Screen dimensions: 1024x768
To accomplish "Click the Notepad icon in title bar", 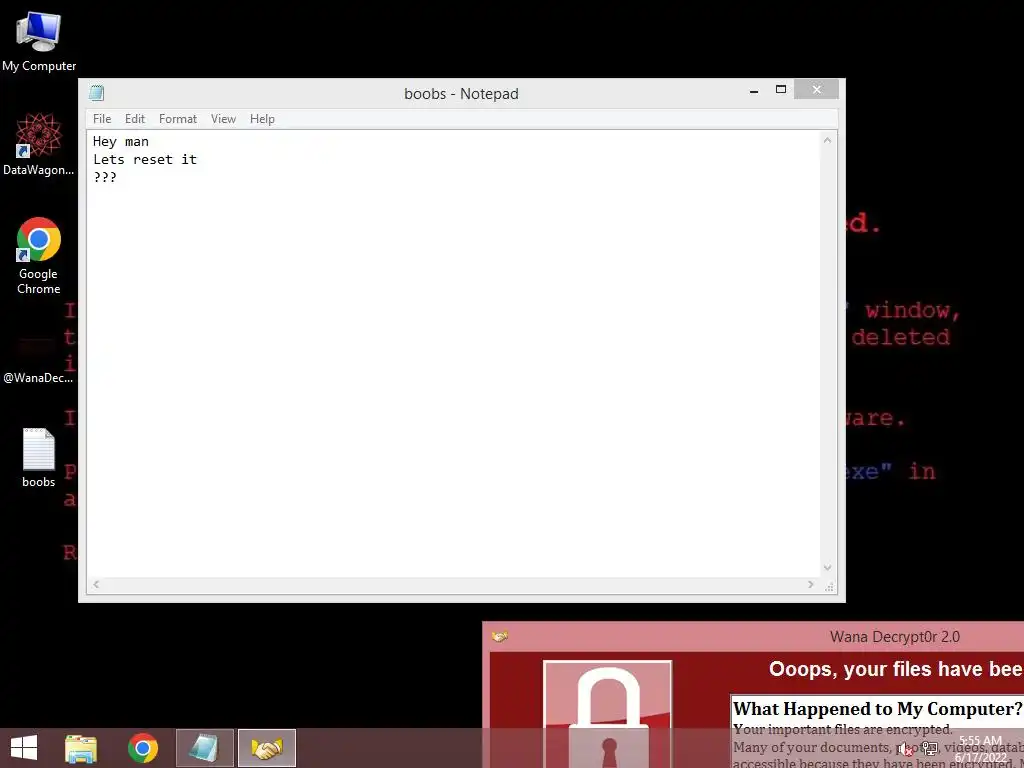I will click(x=97, y=93).
